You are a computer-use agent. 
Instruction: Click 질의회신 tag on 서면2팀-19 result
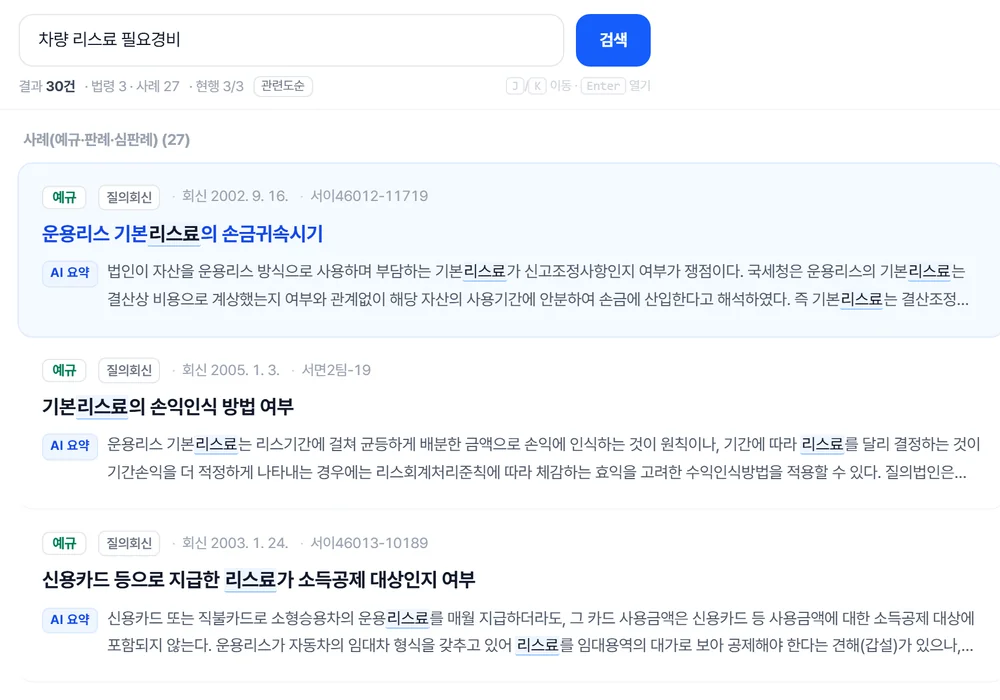(x=129, y=370)
